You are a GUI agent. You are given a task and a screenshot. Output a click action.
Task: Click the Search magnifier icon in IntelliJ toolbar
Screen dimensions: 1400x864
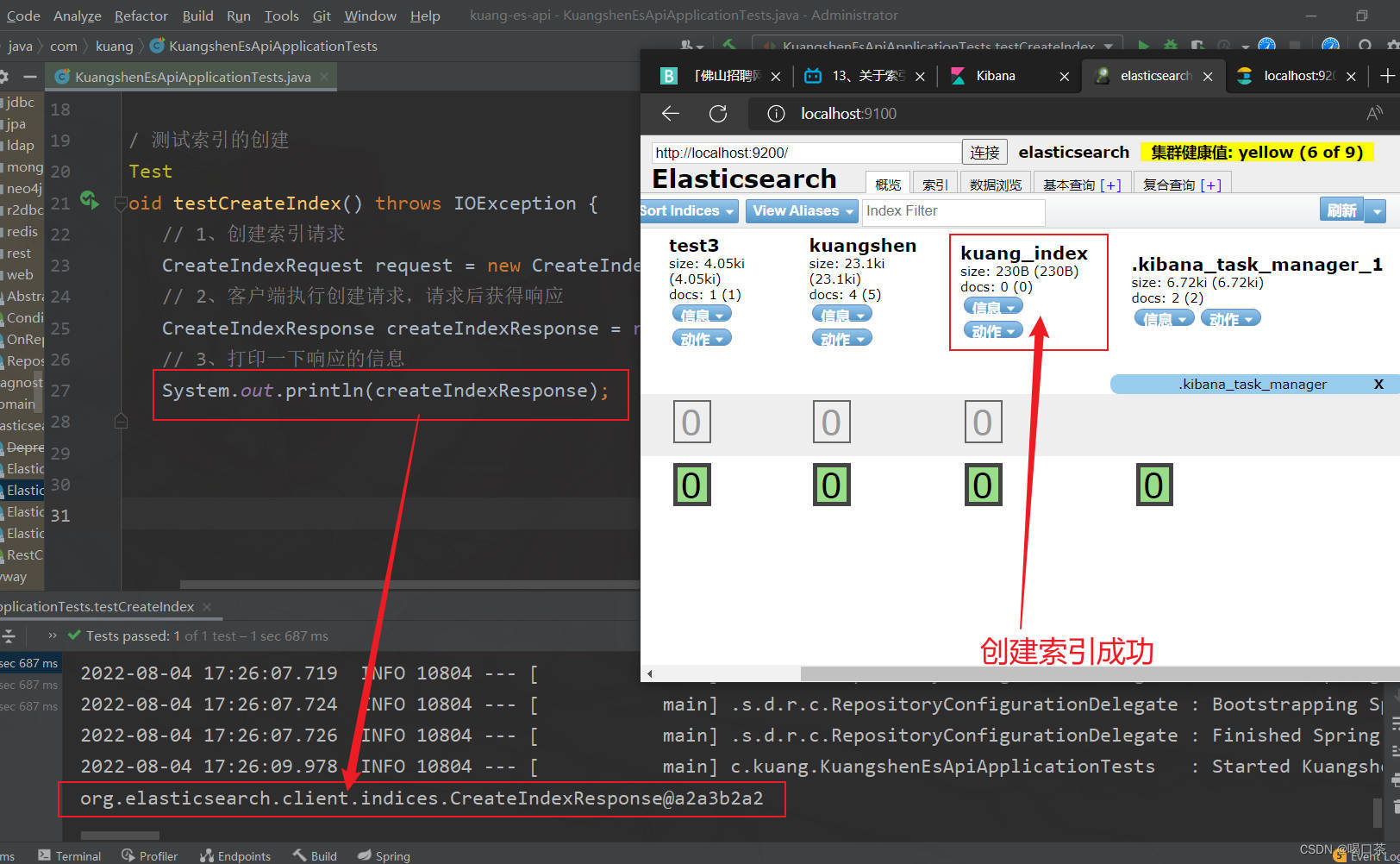click(x=1366, y=46)
